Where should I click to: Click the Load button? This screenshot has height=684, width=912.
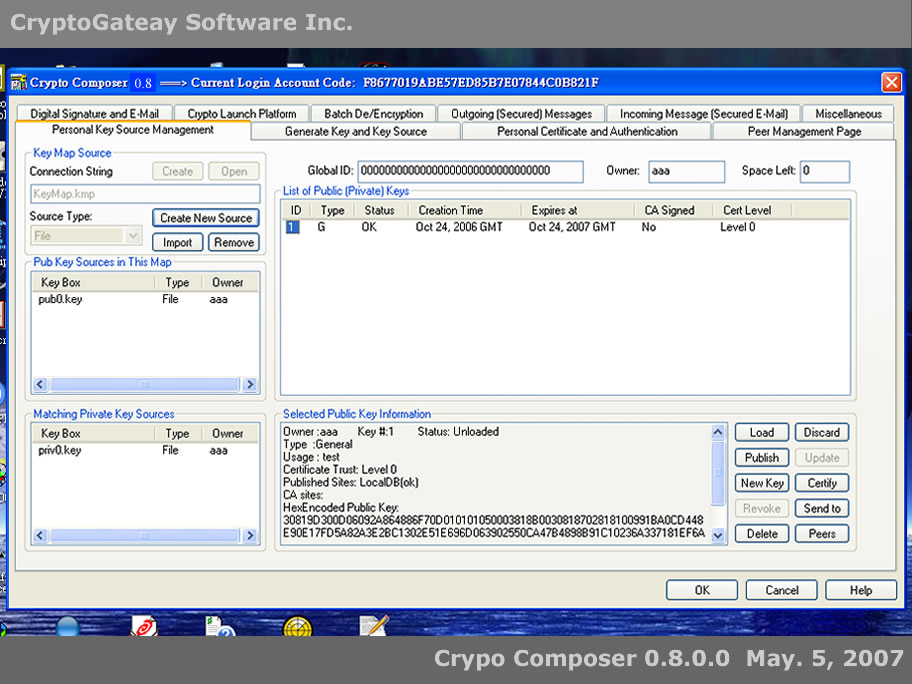(x=761, y=432)
